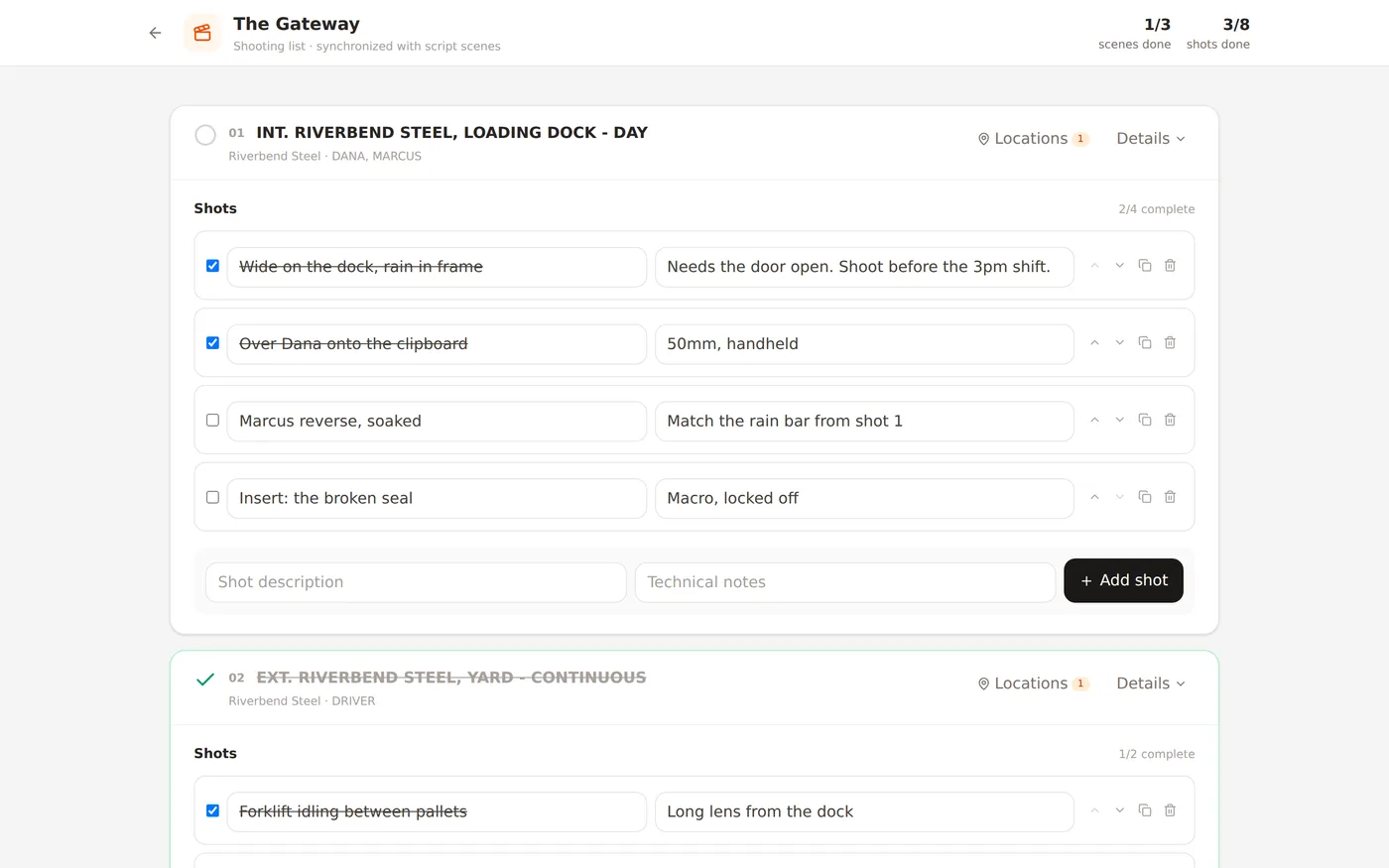The height and width of the screenshot is (868, 1389).
Task: Go back using the arrow beside The Gateway
Action: pos(155,33)
